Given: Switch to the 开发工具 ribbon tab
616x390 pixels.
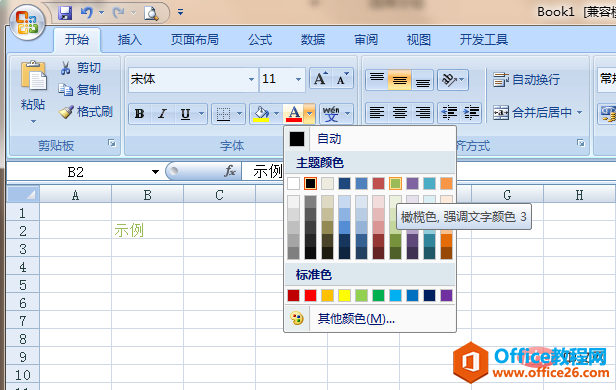Looking at the screenshot, I should [x=484, y=40].
